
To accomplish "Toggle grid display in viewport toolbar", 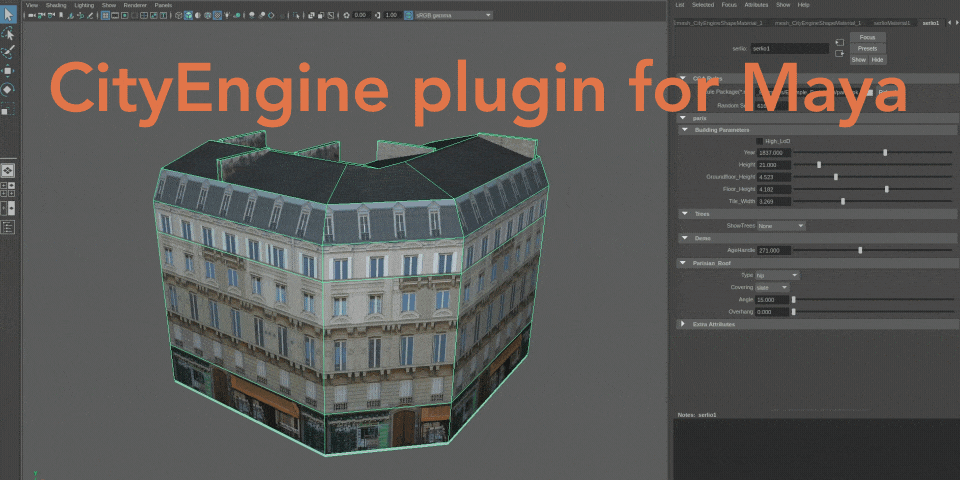I will [x=105, y=15].
